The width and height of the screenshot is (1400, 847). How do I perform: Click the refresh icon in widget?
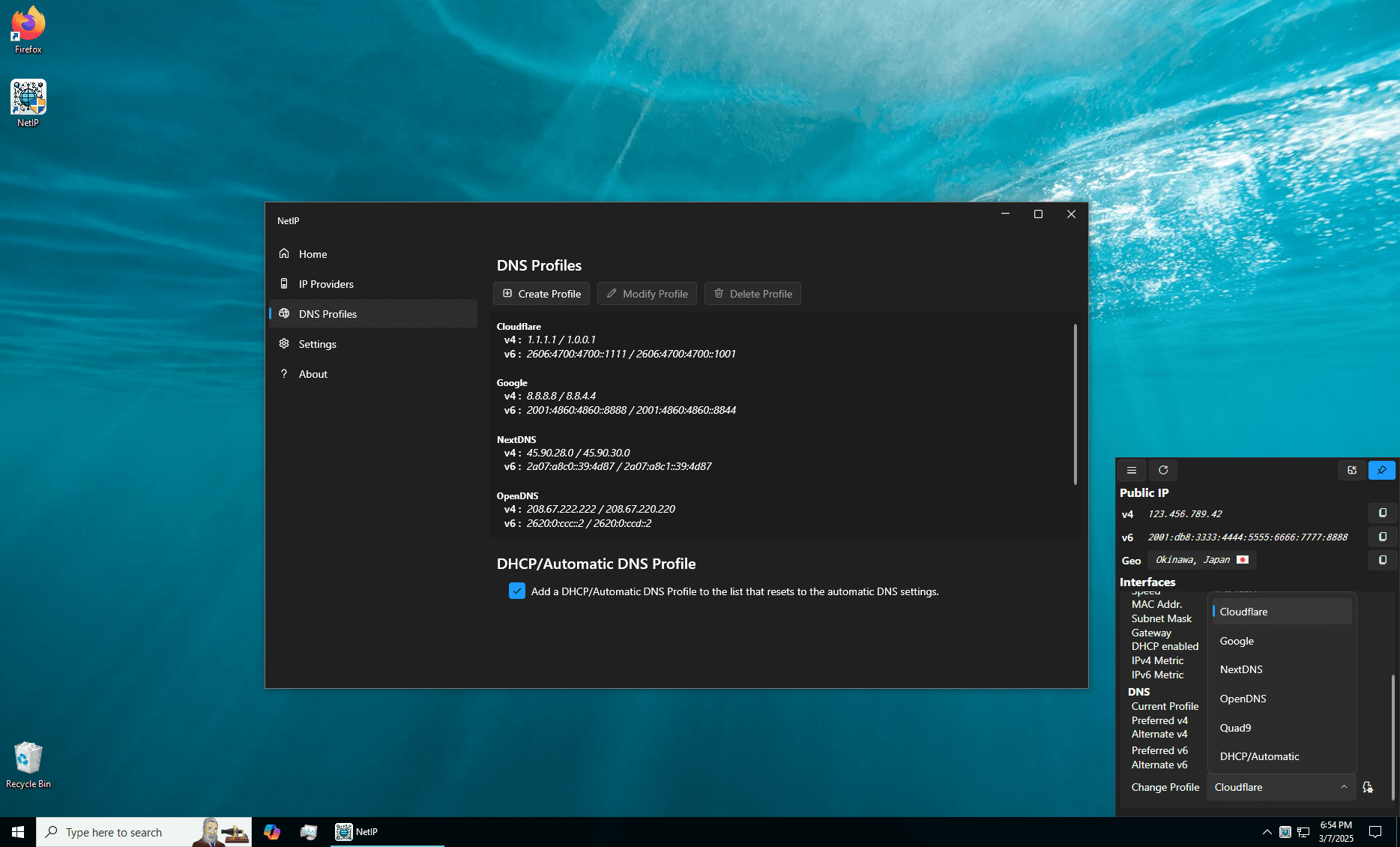(1163, 470)
